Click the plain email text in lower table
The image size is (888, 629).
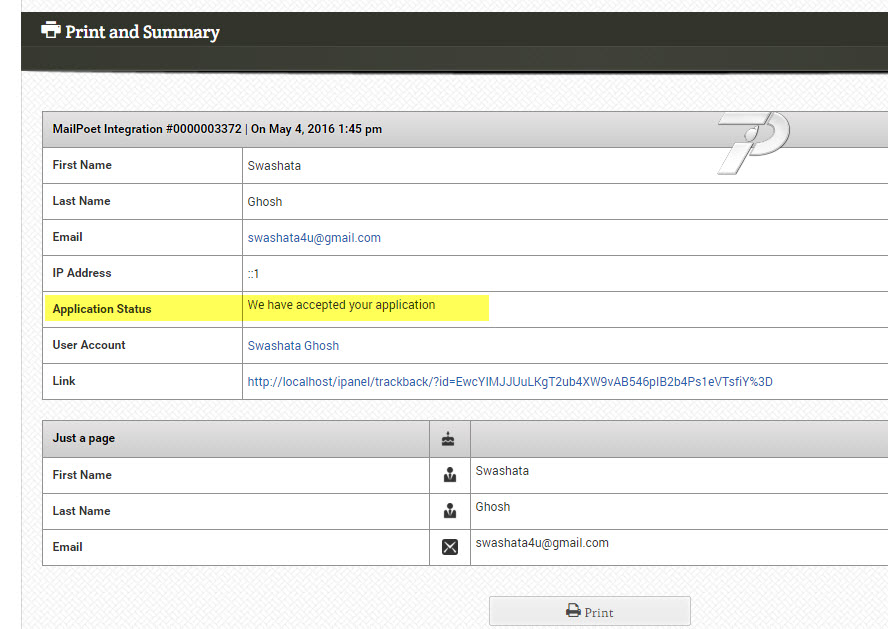tap(542, 543)
